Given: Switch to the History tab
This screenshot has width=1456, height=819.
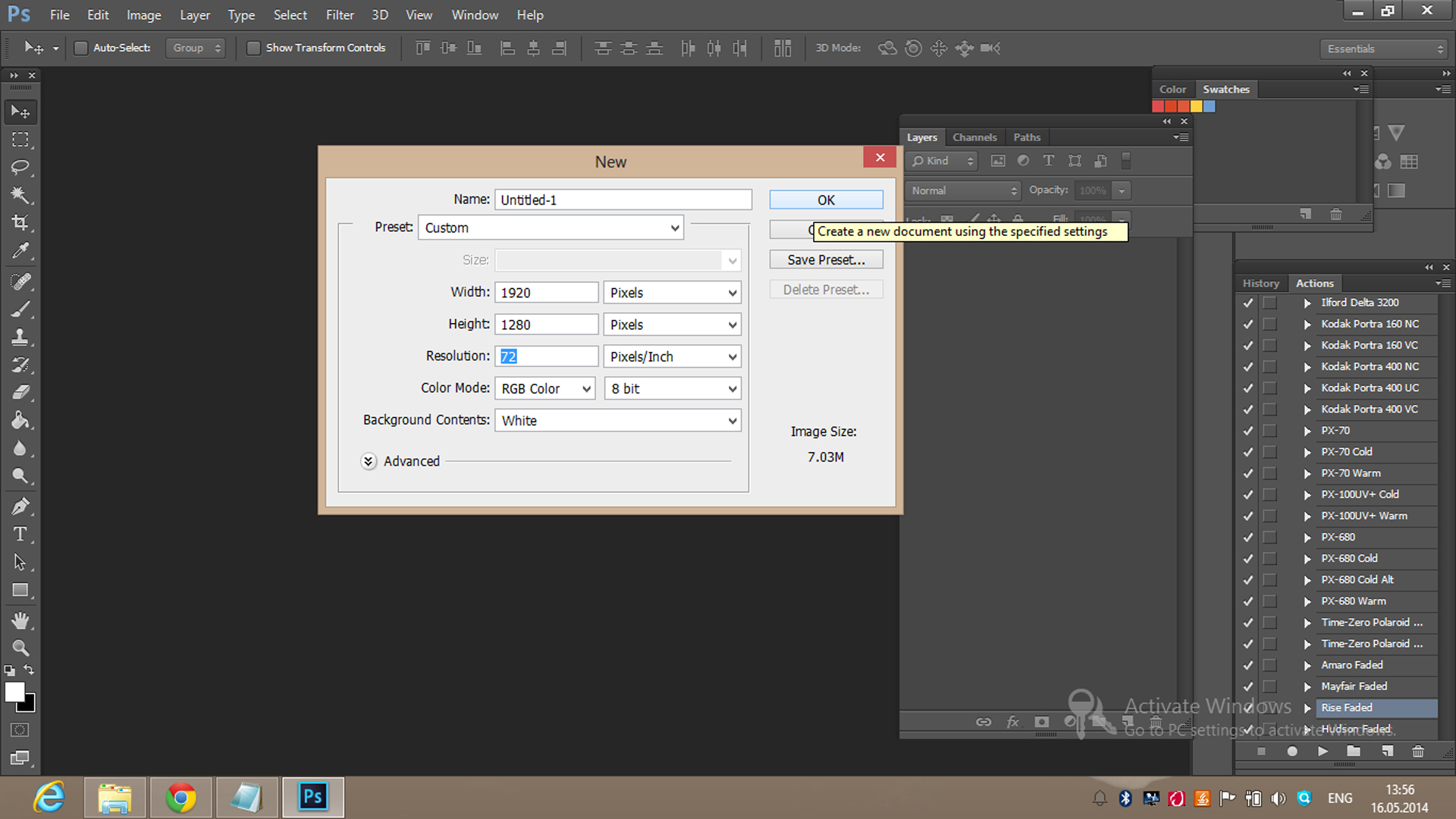Looking at the screenshot, I should pyautogui.click(x=1260, y=283).
